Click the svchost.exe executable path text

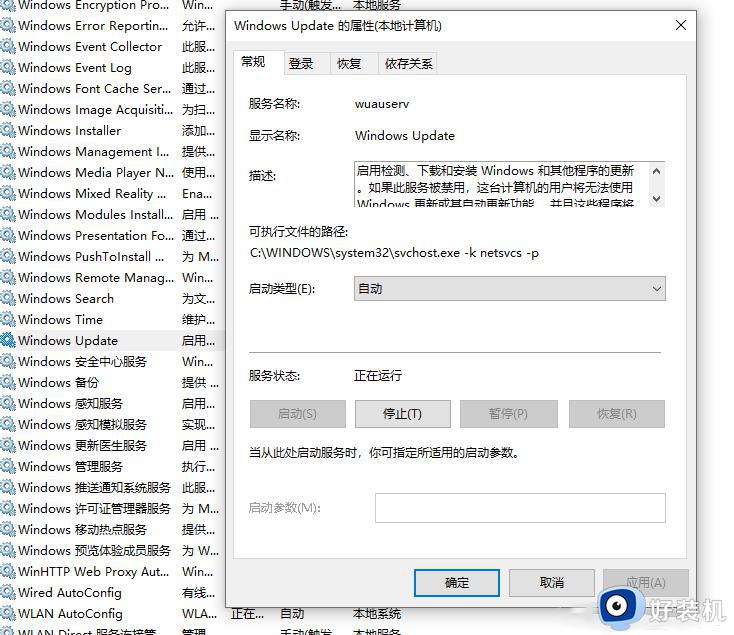[394, 253]
